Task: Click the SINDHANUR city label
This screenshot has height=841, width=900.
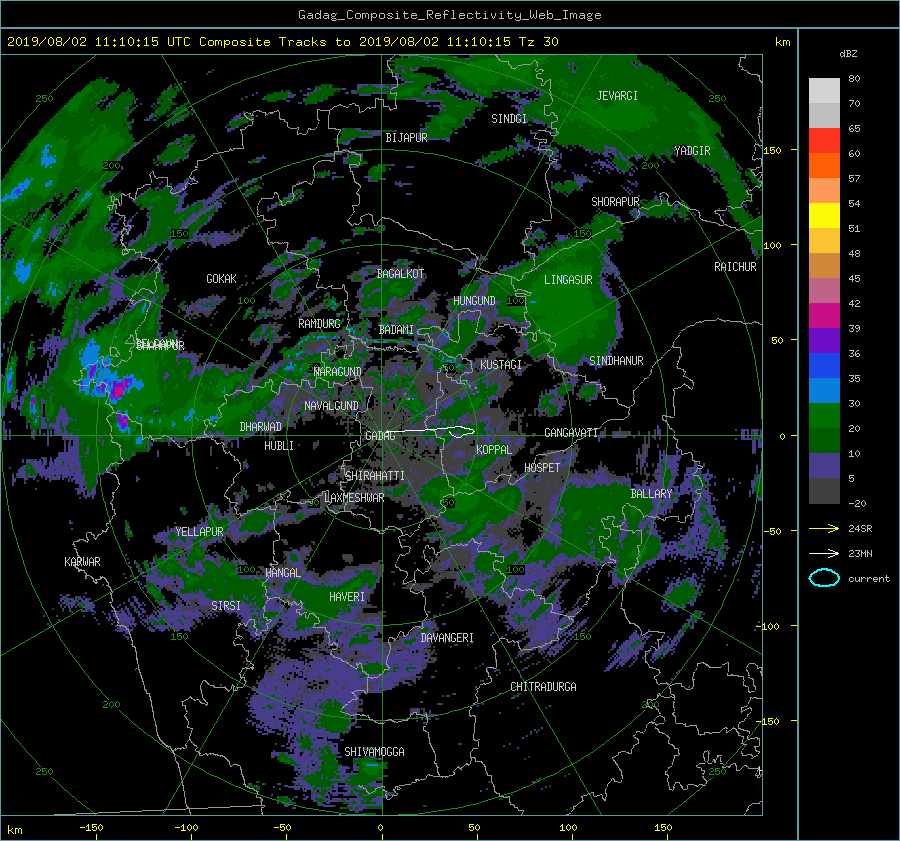Action: coord(616,361)
